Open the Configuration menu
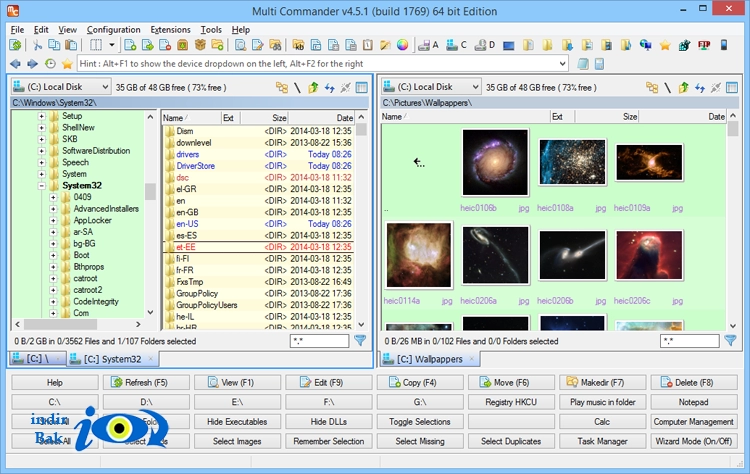This screenshot has height=474, width=750. pos(113,30)
